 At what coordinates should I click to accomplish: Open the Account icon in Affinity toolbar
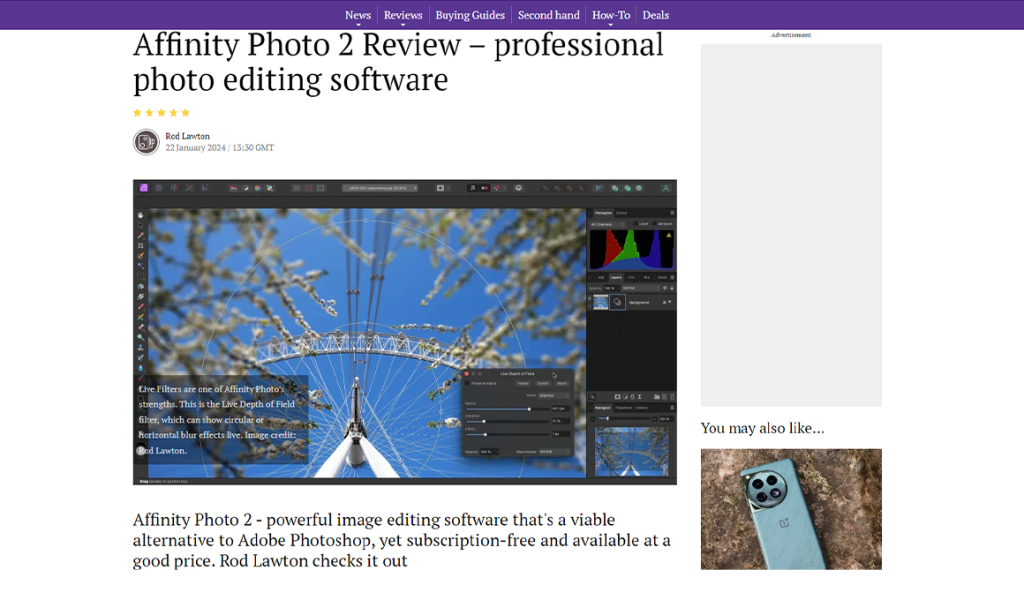[665, 188]
